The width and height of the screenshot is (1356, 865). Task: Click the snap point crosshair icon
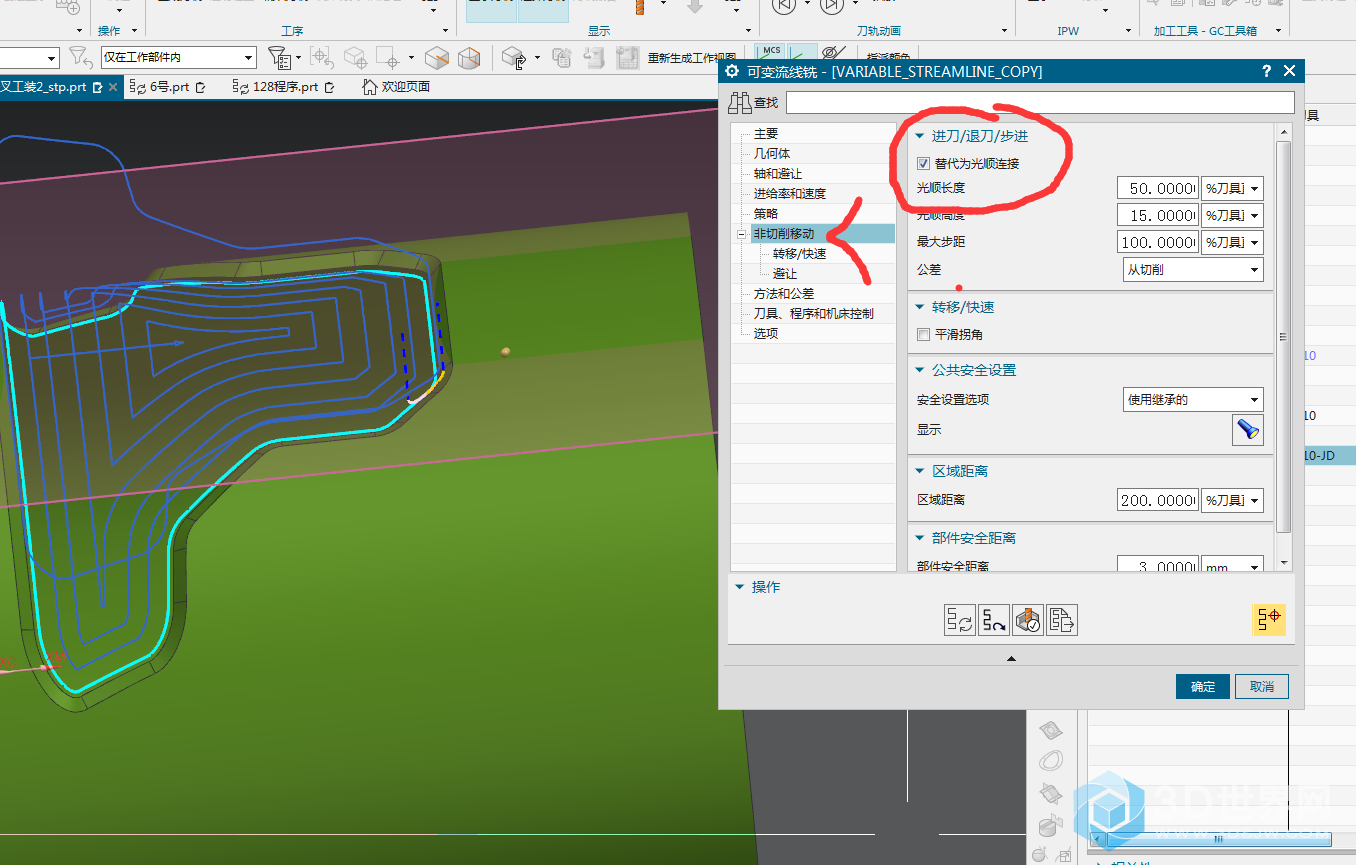(322, 58)
